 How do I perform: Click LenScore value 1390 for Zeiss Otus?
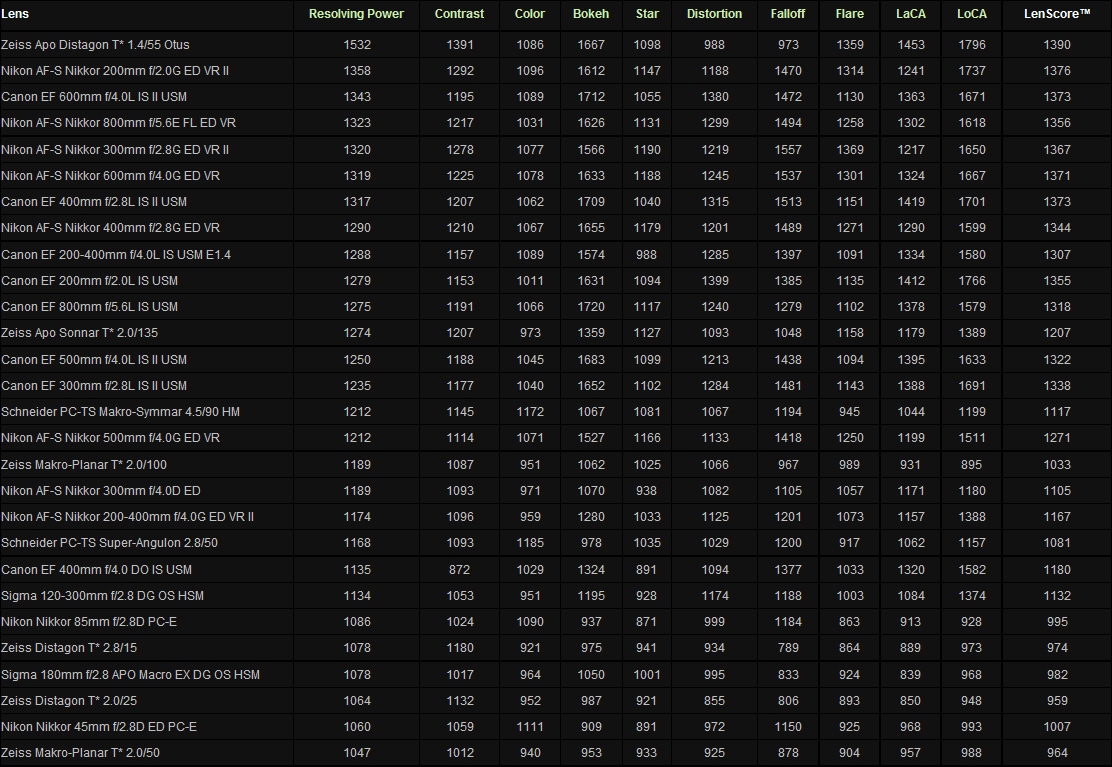tap(1057, 45)
